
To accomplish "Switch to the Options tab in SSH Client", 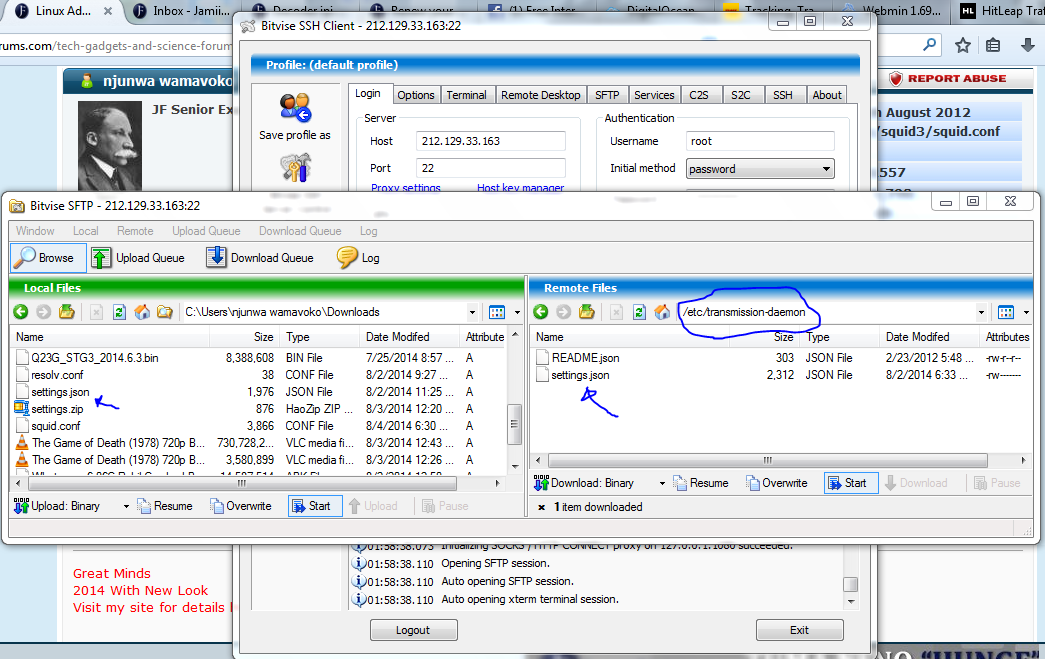I will tap(416, 95).
